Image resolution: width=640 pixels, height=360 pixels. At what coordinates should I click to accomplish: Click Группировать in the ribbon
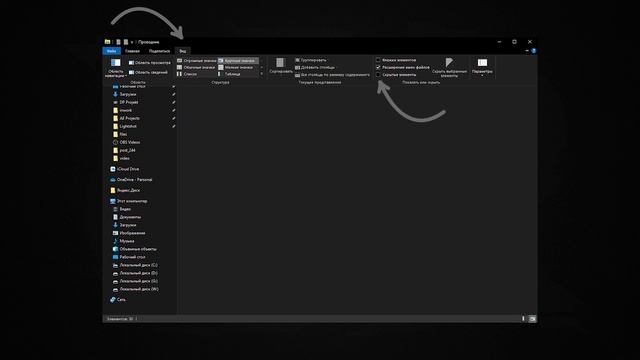[x=311, y=60]
